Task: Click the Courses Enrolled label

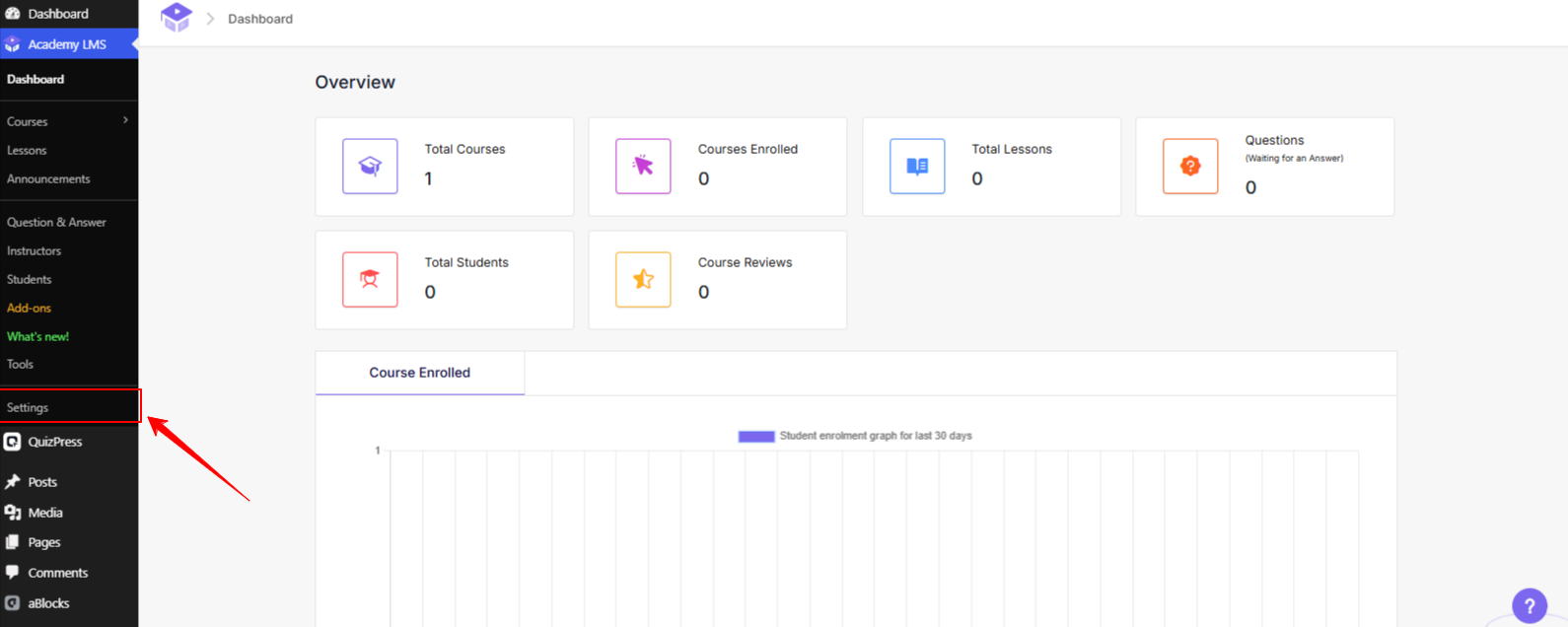Action: coord(748,150)
